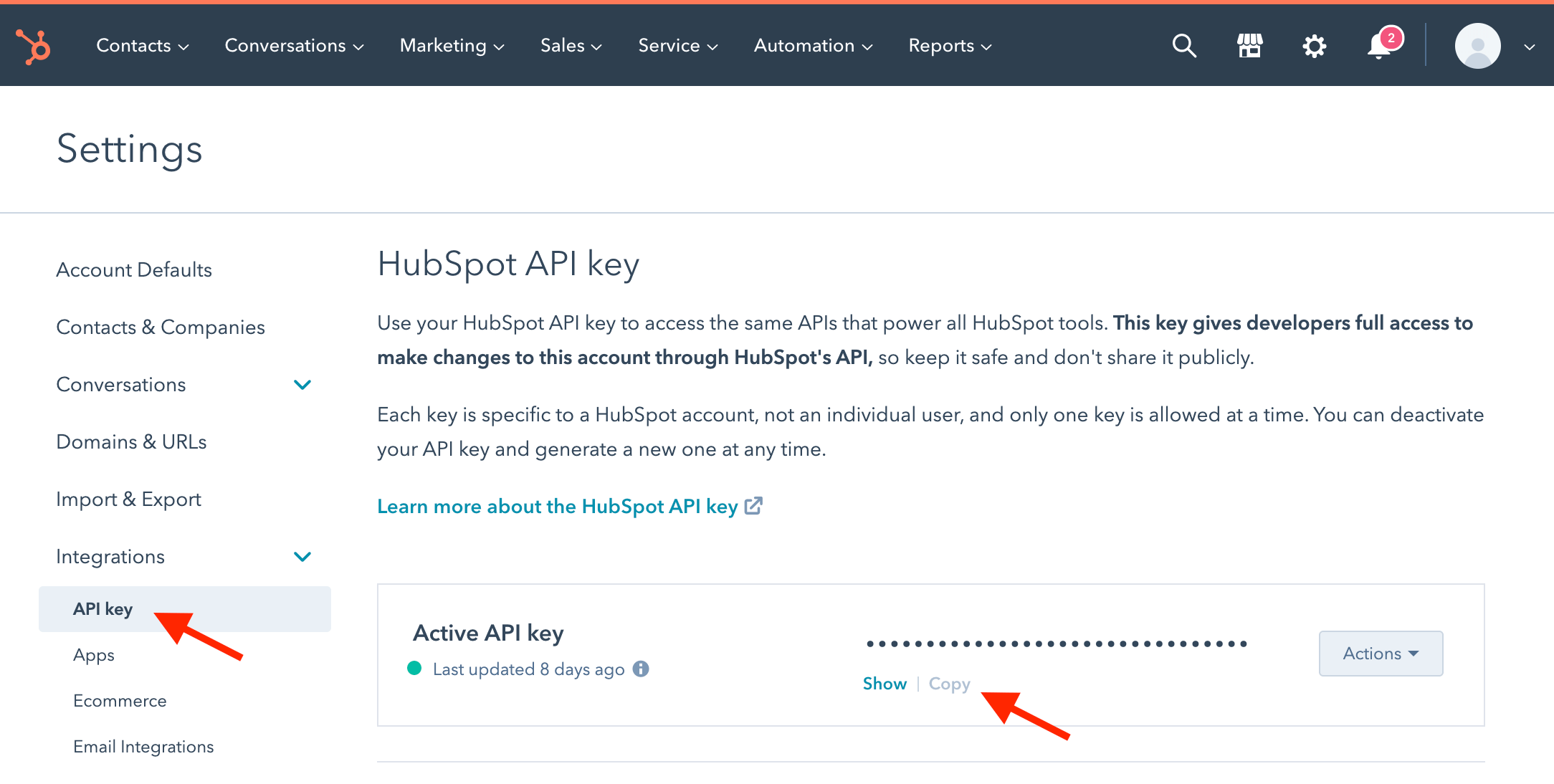Open the Contacts navigation menu

143,46
